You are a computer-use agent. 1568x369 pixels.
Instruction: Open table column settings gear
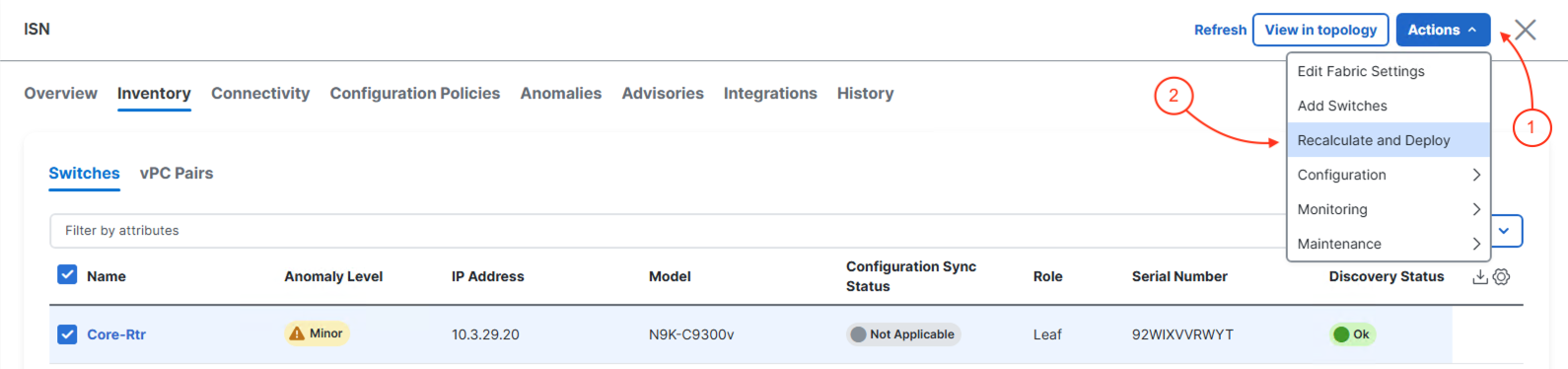[x=1501, y=277]
